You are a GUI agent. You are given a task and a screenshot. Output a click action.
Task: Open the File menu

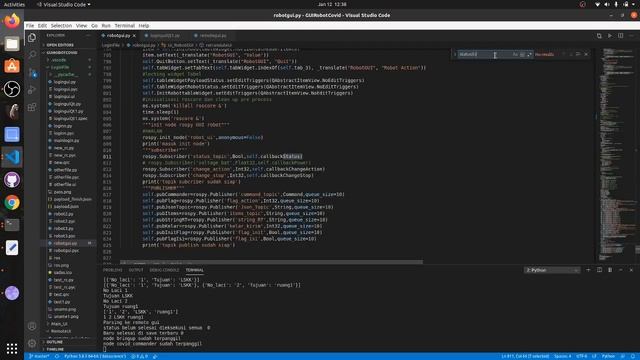(30, 25)
